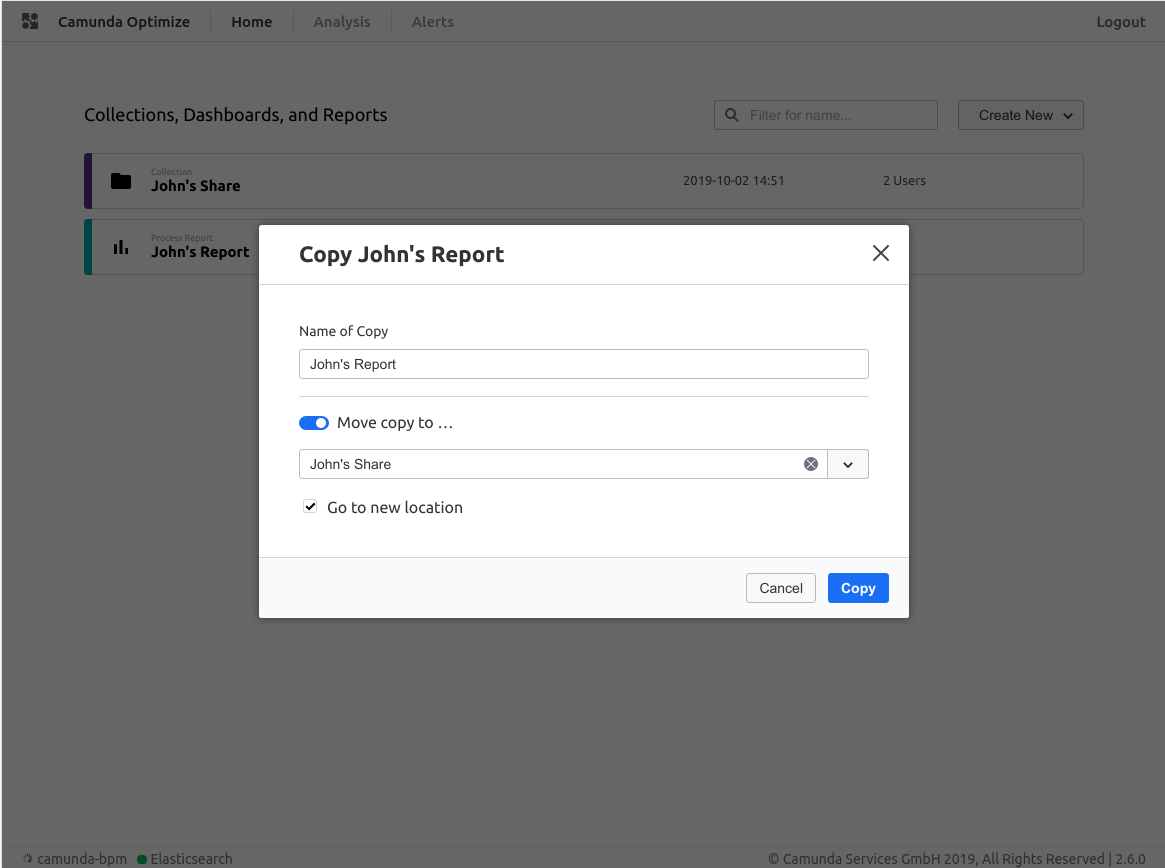The height and width of the screenshot is (868, 1165).
Task: Uncheck Go to new location
Action: pyautogui.click(x=310, y=506)
